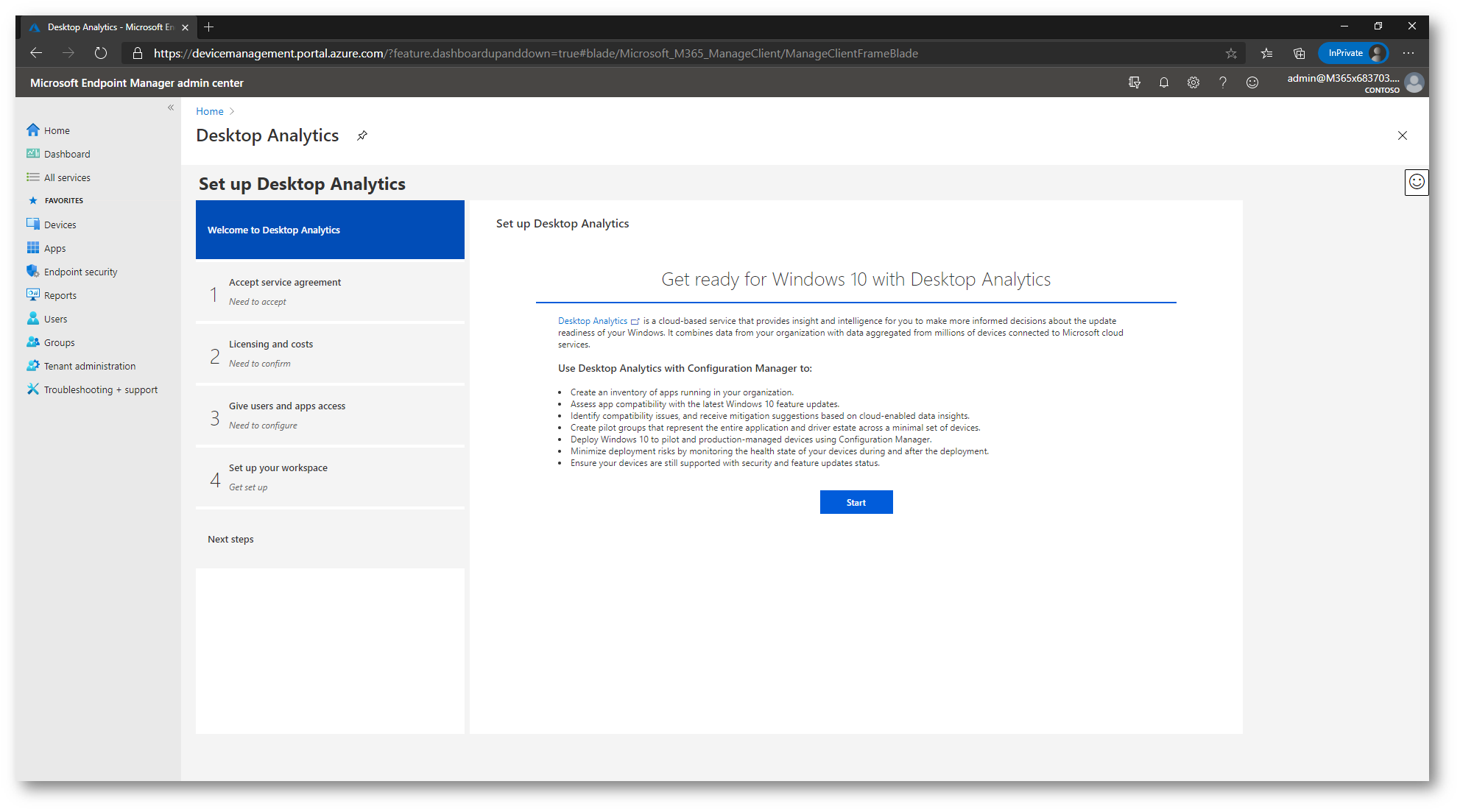This screenshot has width=1460, height=812.
Task: Click the address bar URL
Action: click(x=536, y=53)
